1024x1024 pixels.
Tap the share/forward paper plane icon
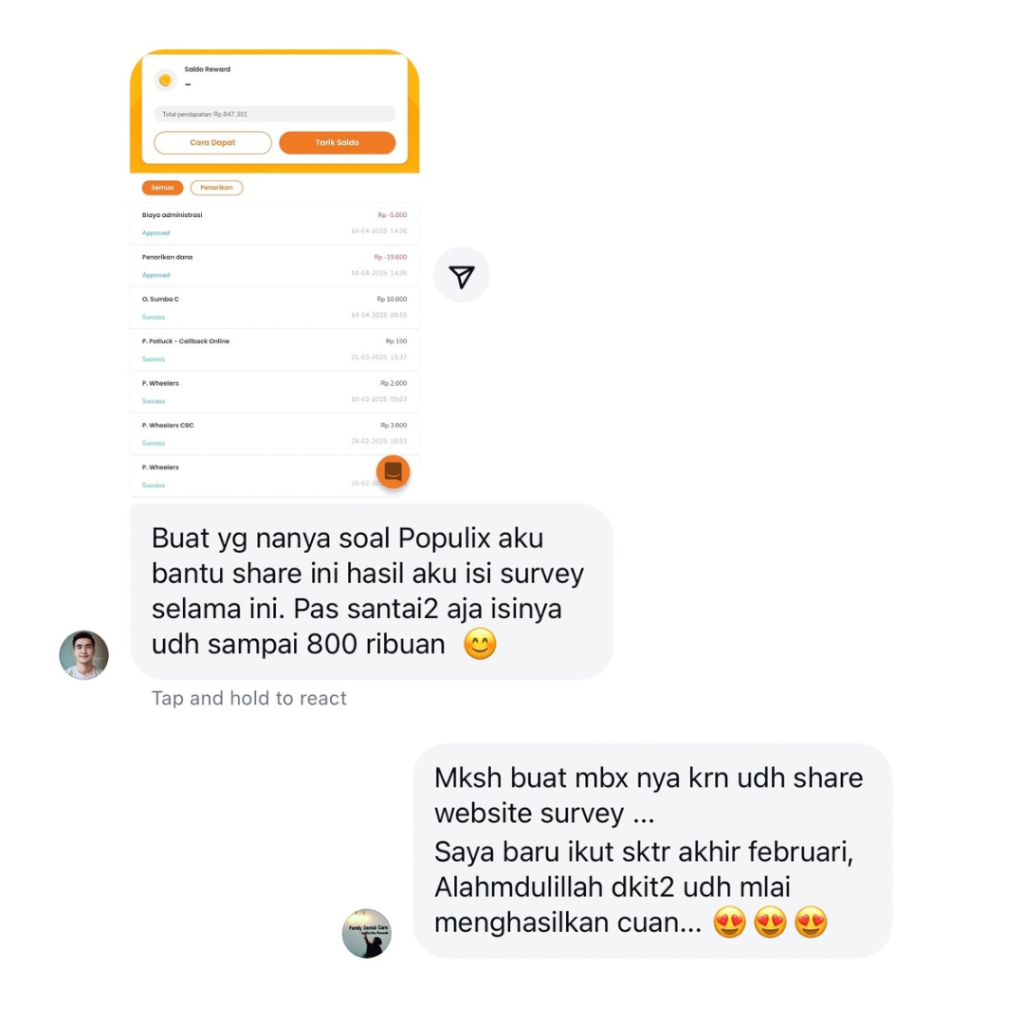click(x=462, y=276)
